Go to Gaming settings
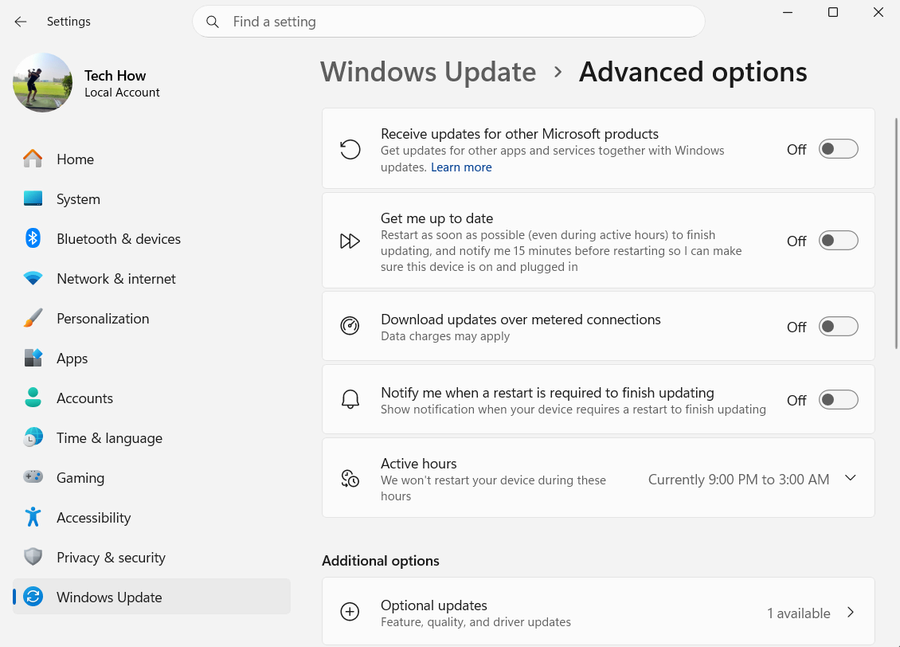Viewport: 900px width, 647px height. [152, 477]
